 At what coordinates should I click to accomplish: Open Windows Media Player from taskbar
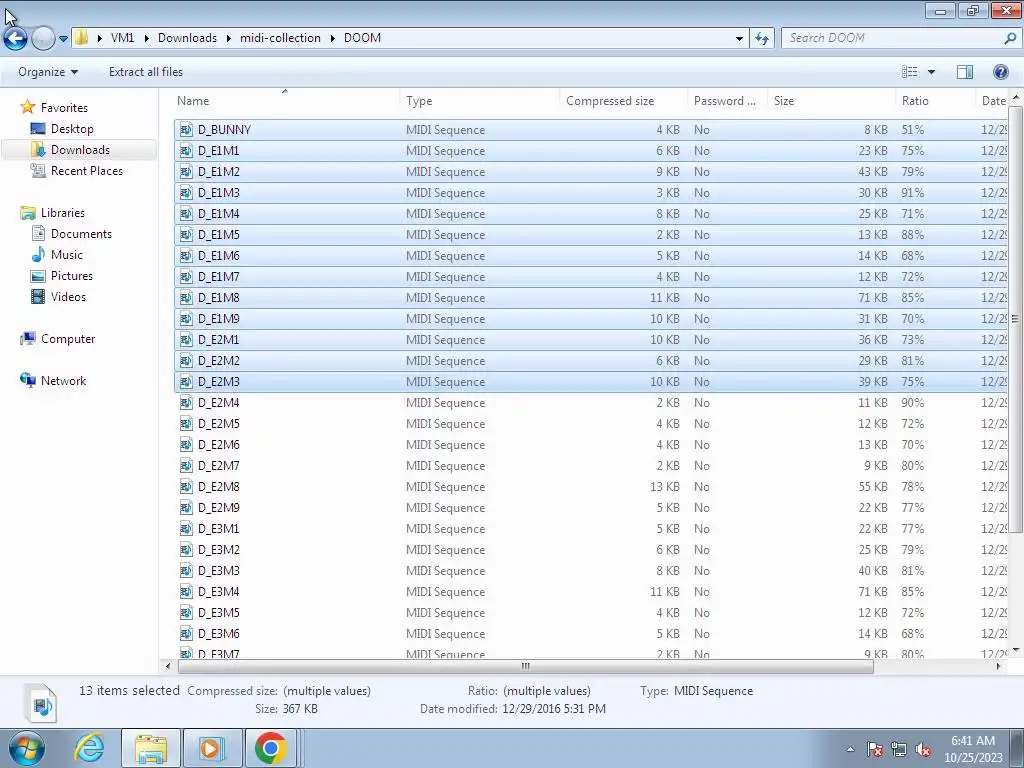click(x=212, y=748)
